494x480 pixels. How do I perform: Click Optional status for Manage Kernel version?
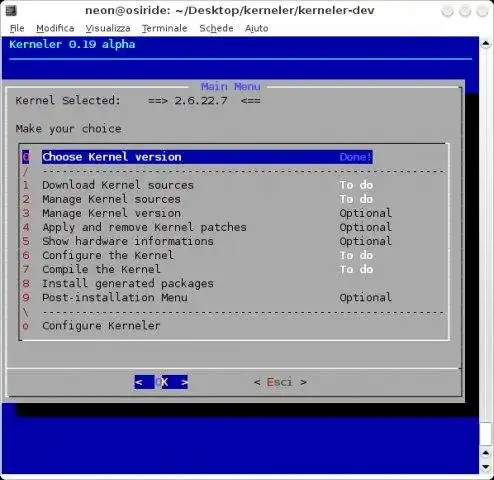(x=365, y=213)
